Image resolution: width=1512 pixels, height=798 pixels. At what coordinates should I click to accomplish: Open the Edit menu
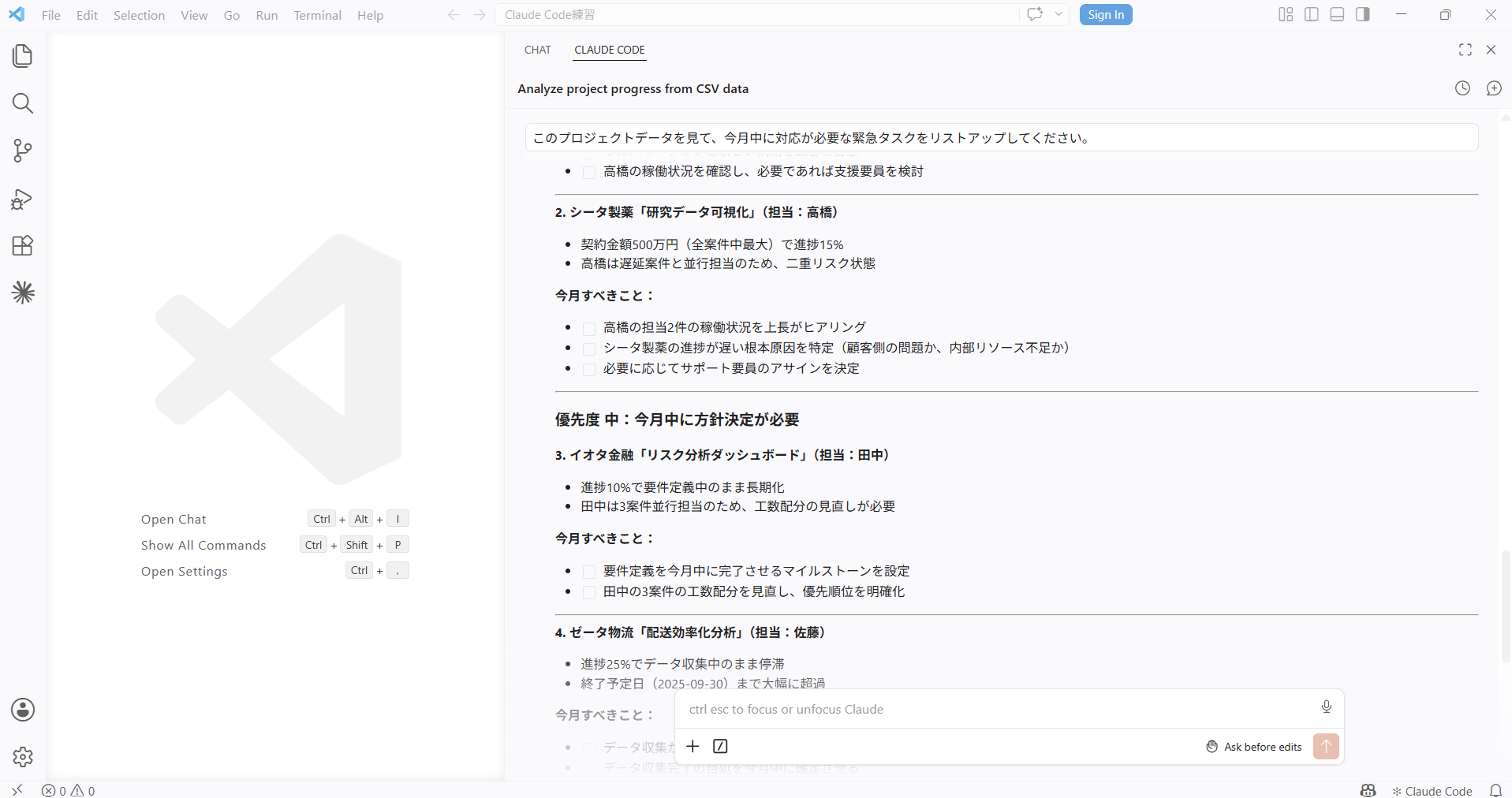click(87, 15)
